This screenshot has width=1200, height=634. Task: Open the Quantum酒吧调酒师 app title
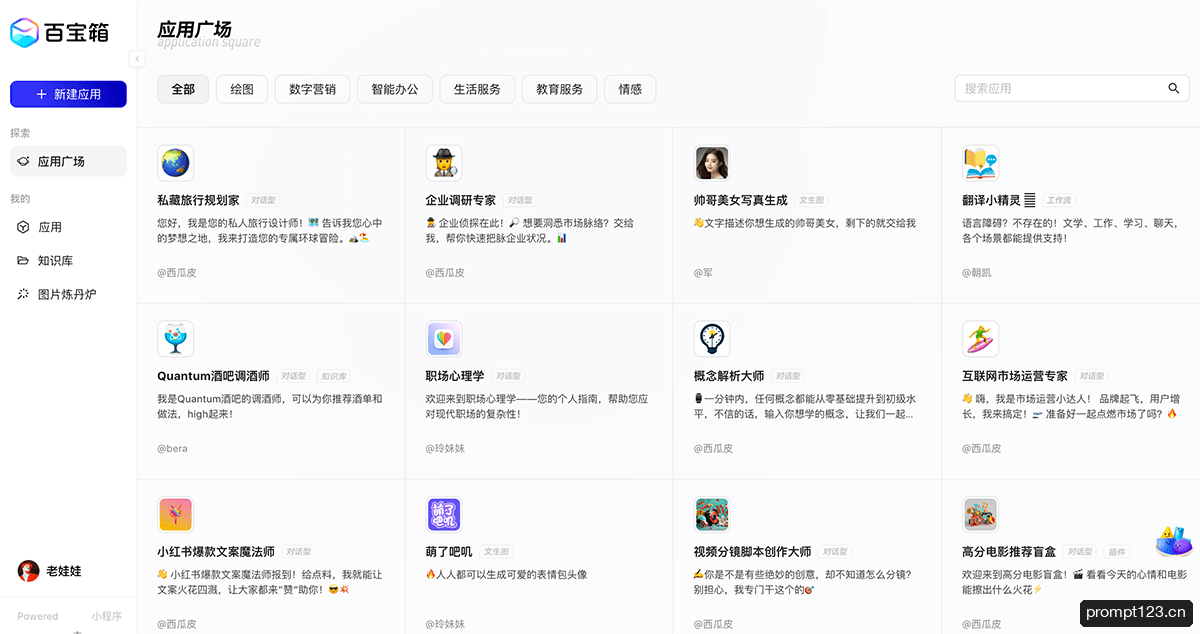click(x=213, y=376)
